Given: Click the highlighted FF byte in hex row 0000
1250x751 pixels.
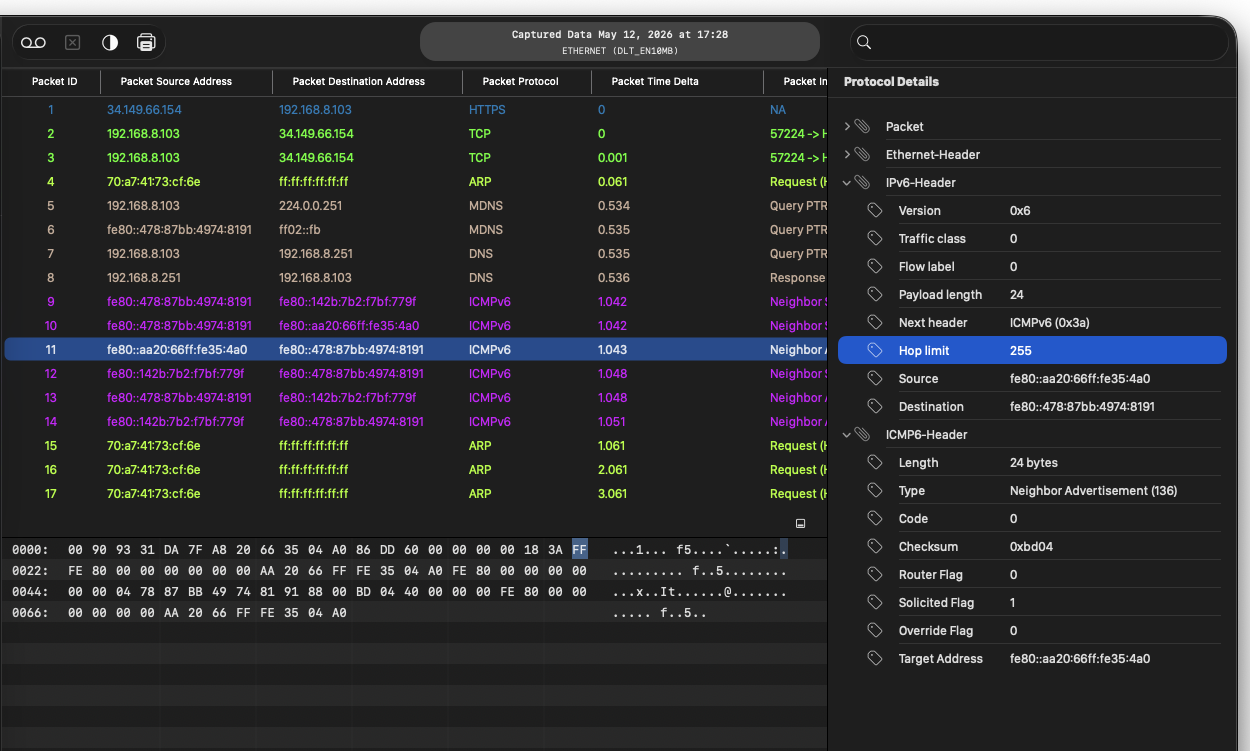Looking at the screenshot, I should [580, 550].
